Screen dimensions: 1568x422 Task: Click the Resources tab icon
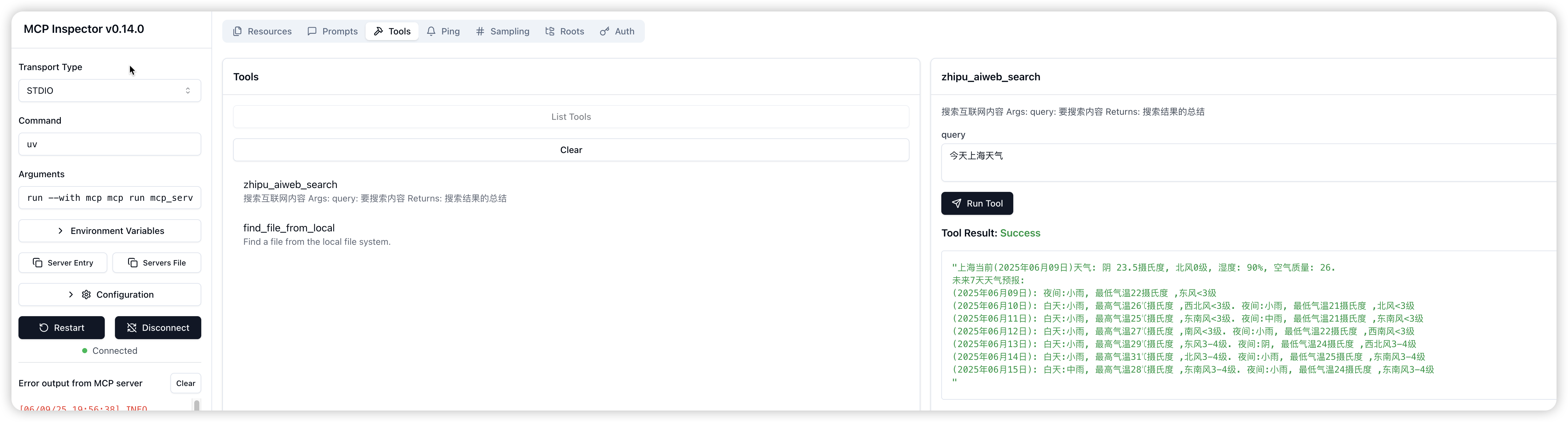tap(237, 31)
